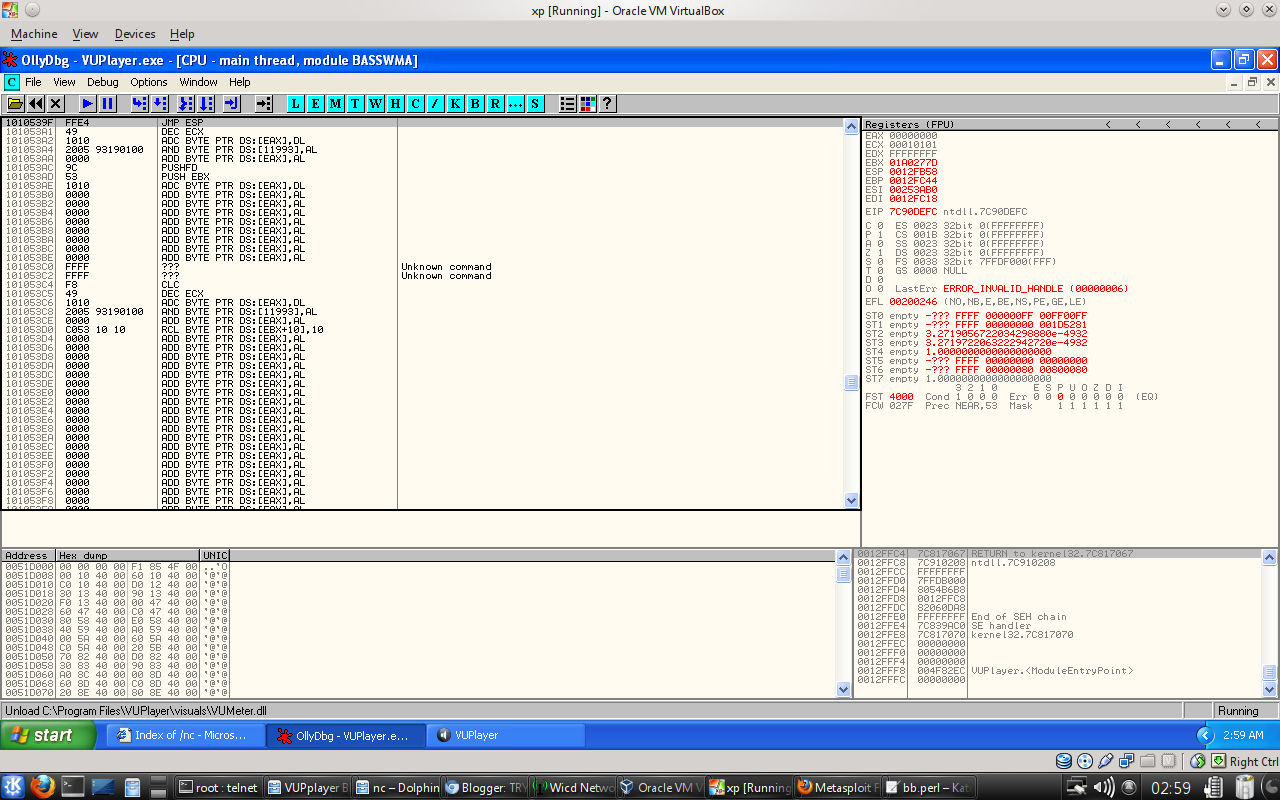1280x800 pixels.
Task: Show Executable modules with the E icon
Action: pyautogui.click(x=316, y=103)
